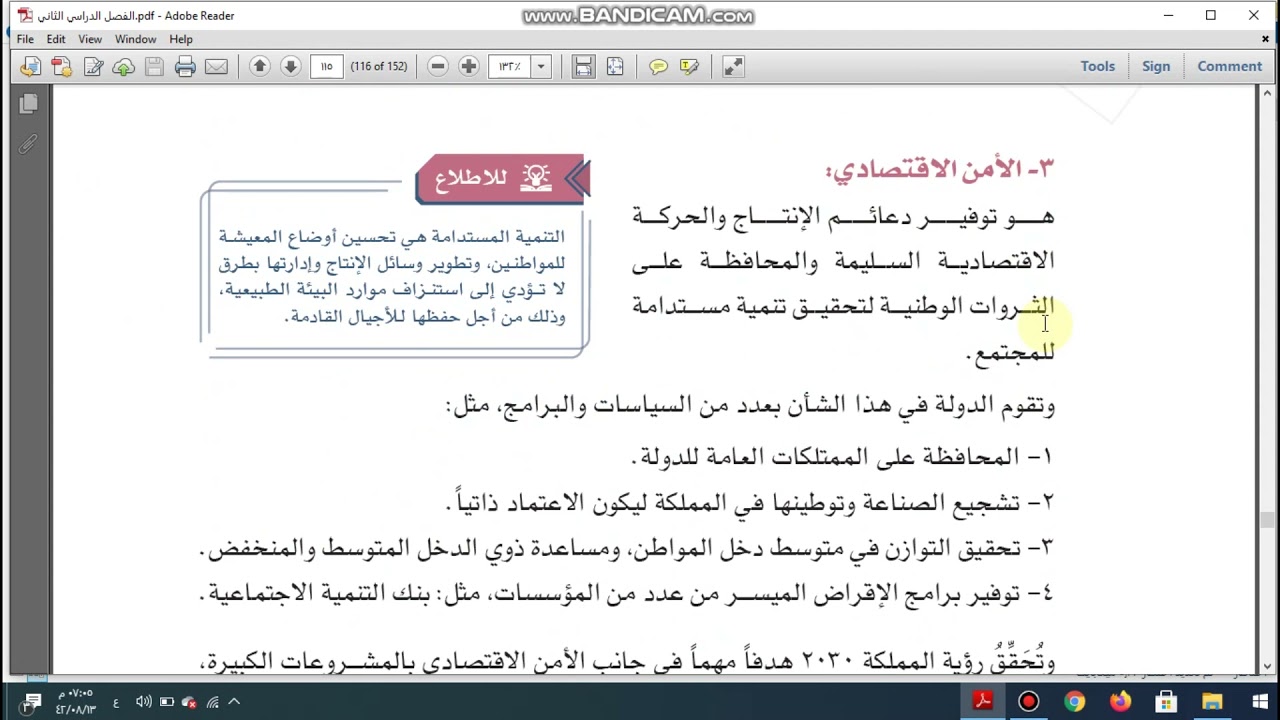Open File Explorer from the taskbar
The height and width of the screenshot is (720, 1280).
(1212, 701)
